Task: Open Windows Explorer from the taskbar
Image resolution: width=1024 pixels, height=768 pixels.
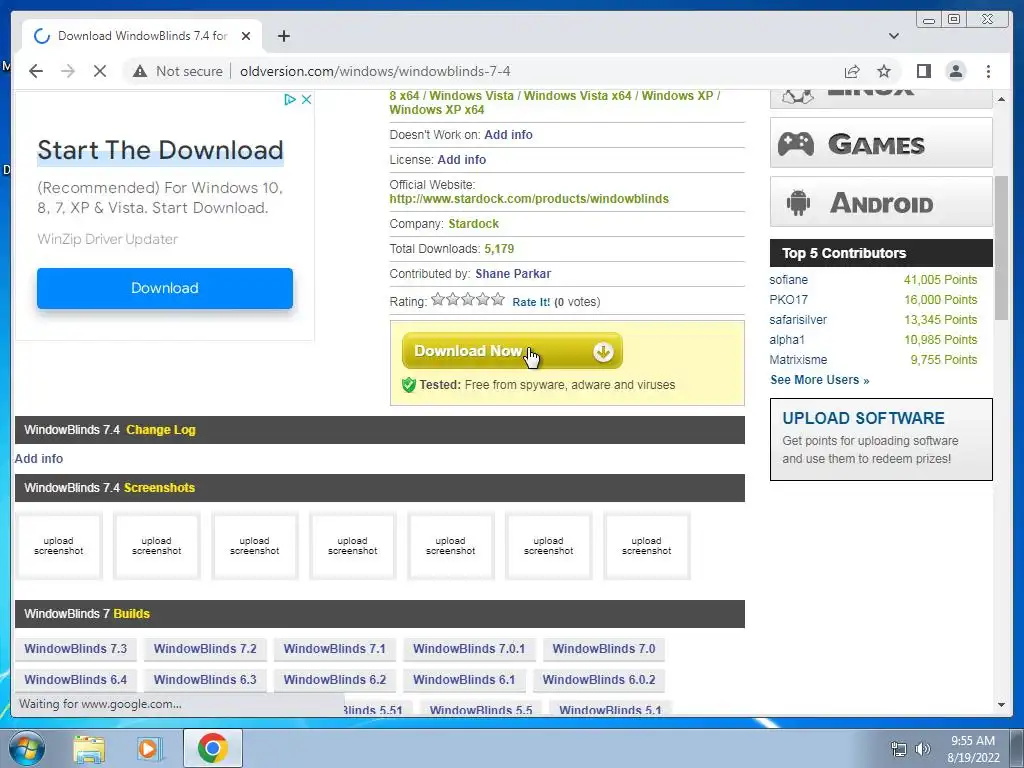Action: (89, 749)
